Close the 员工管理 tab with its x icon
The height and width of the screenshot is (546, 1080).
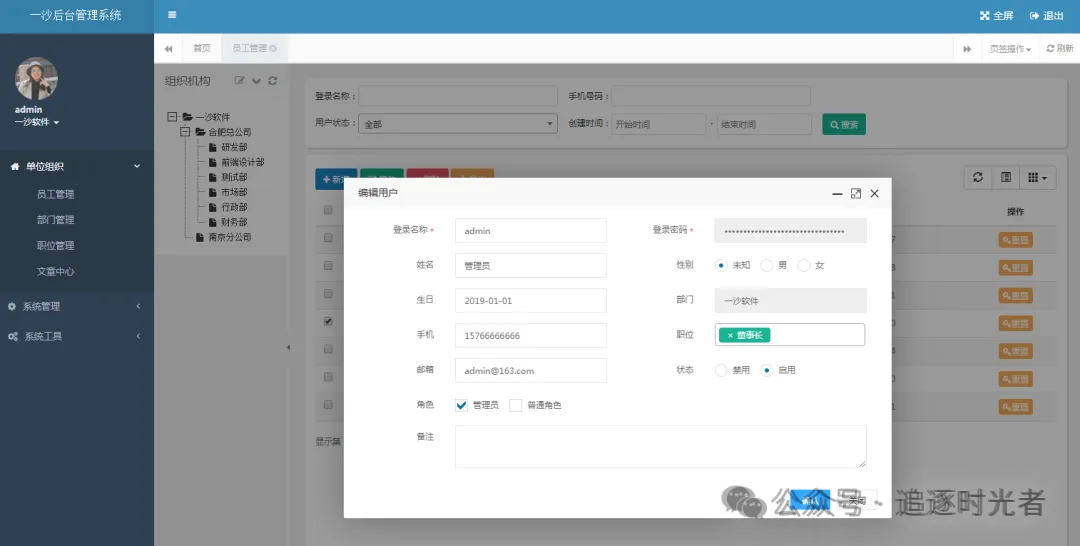point(273,48)
